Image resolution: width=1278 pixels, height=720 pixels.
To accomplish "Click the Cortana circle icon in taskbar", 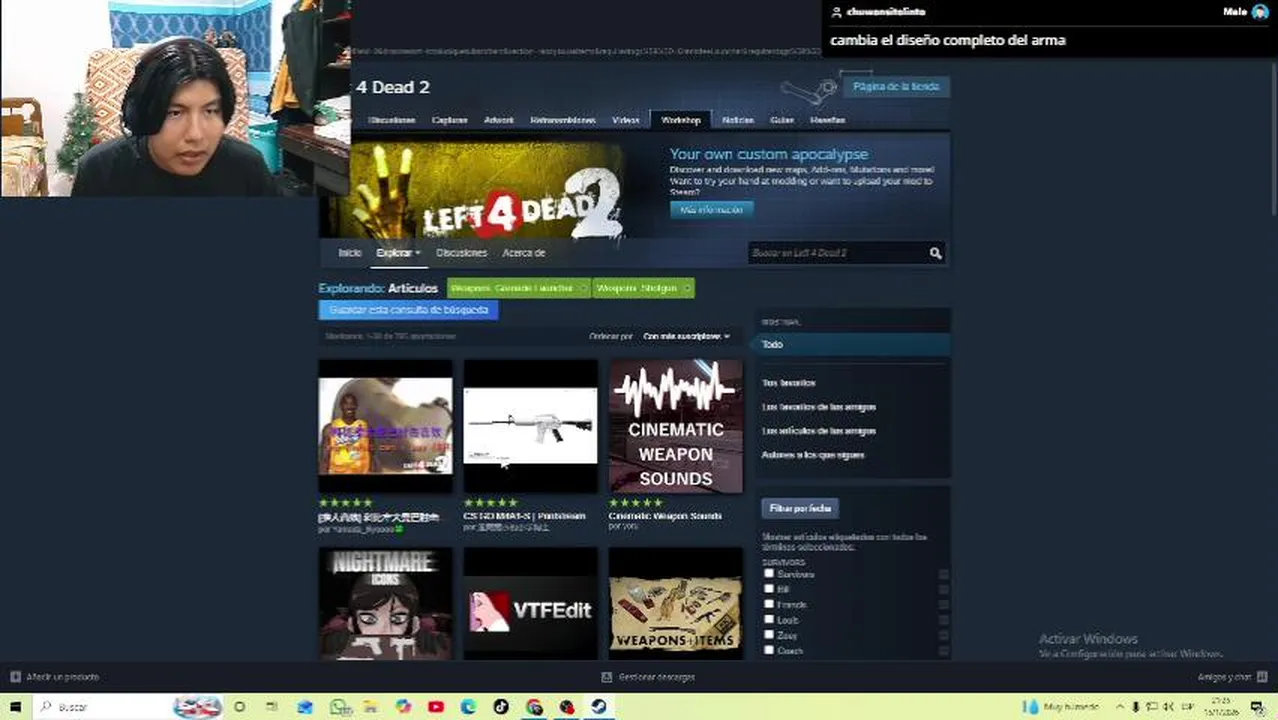I will pos(239,707).
